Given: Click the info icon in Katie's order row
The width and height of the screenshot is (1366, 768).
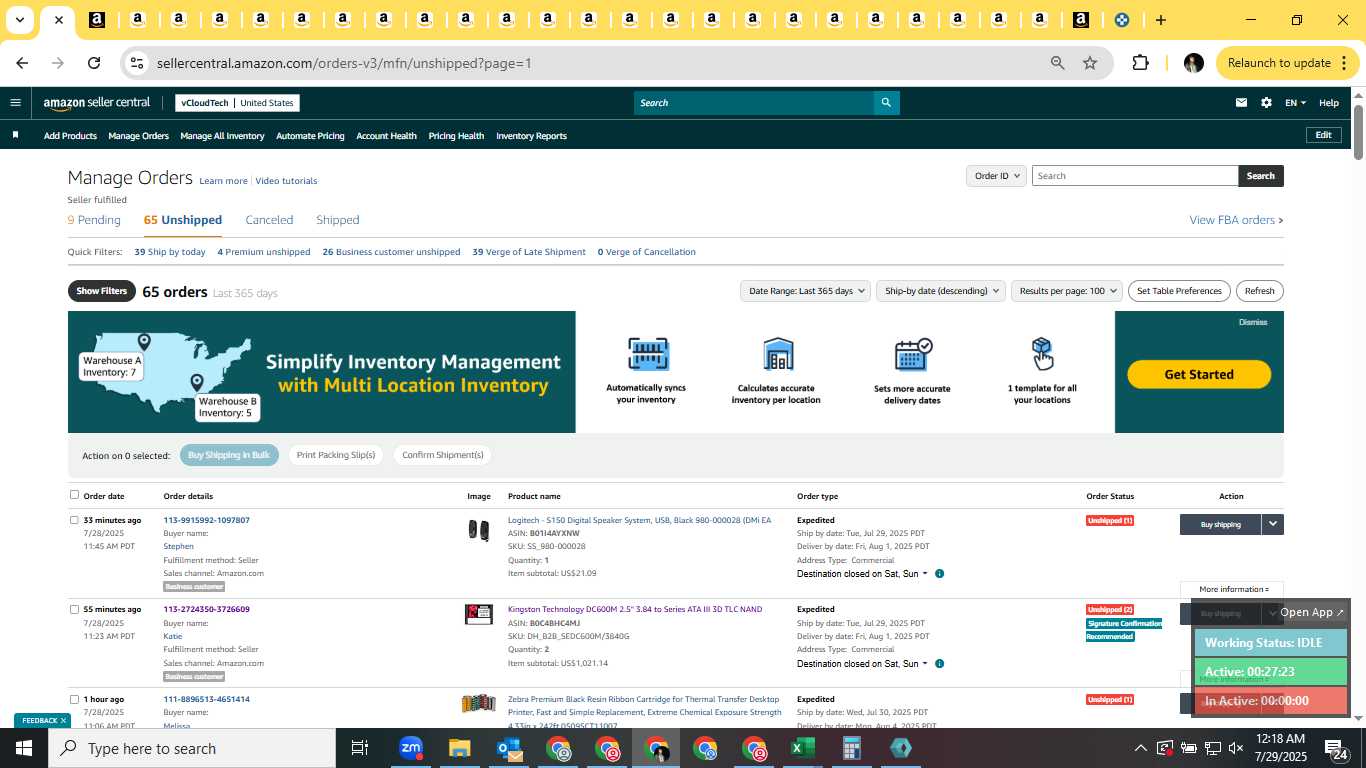Looking at the screenshot, I should point(939,664).
